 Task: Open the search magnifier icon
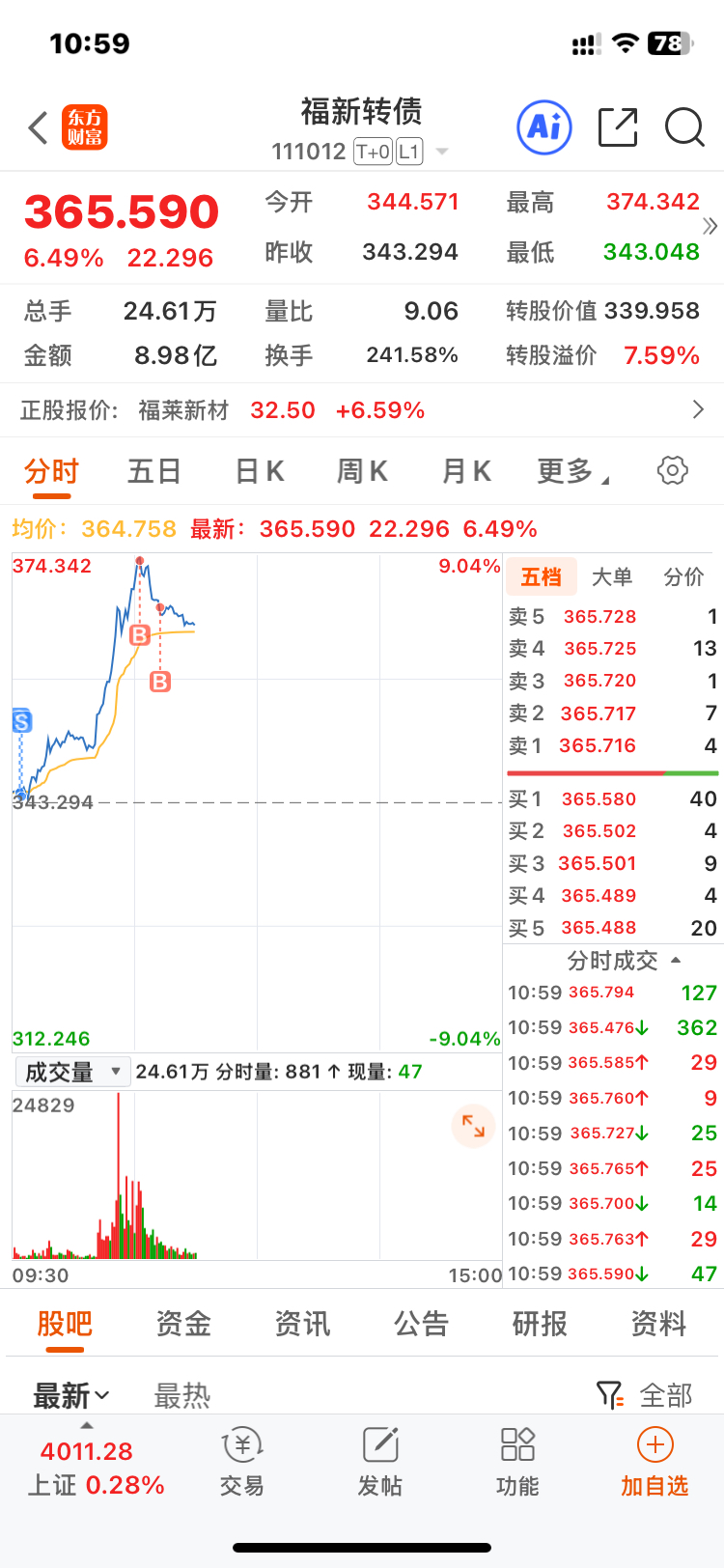click(685, 127)
